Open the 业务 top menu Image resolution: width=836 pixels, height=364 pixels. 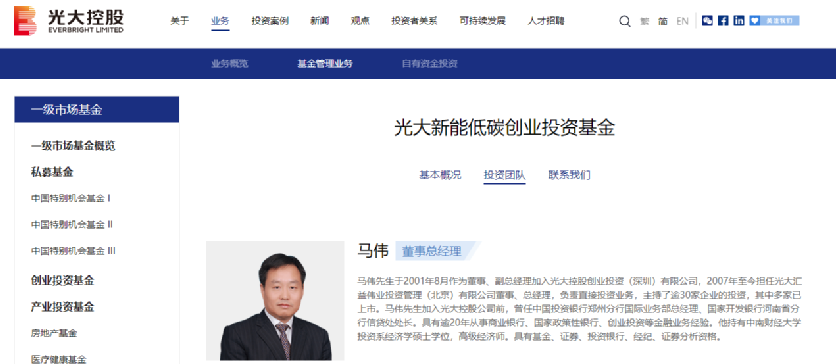coord(220,21)
